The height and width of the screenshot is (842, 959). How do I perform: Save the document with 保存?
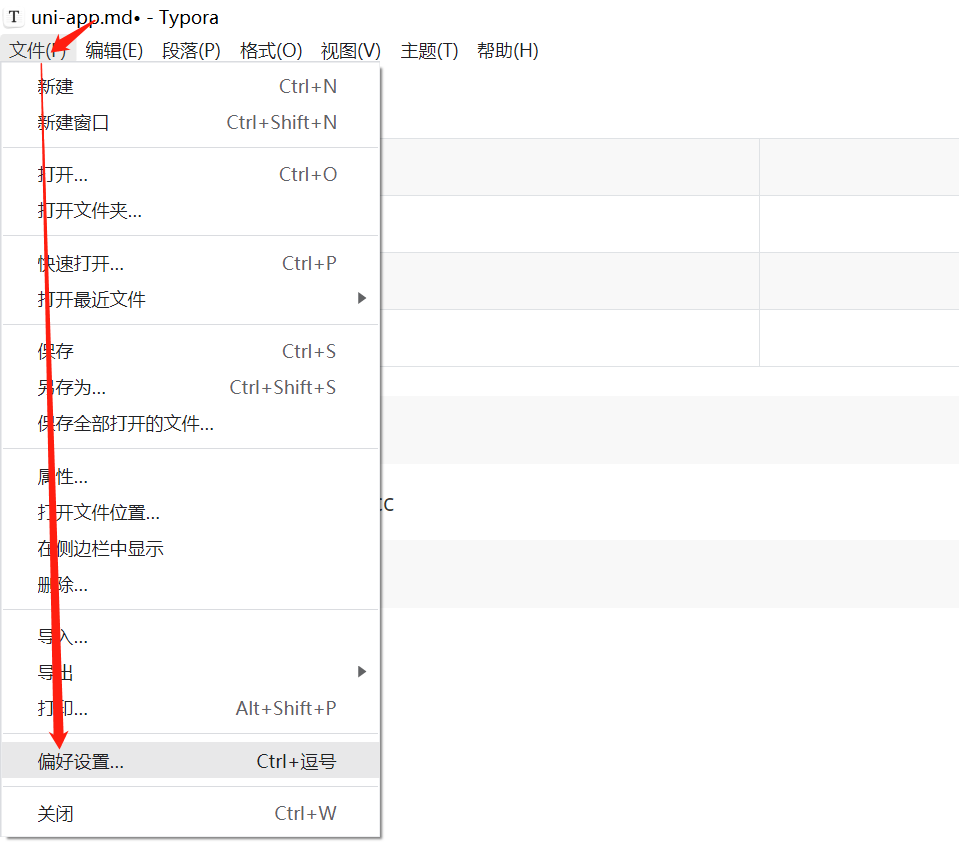[191, 351]
